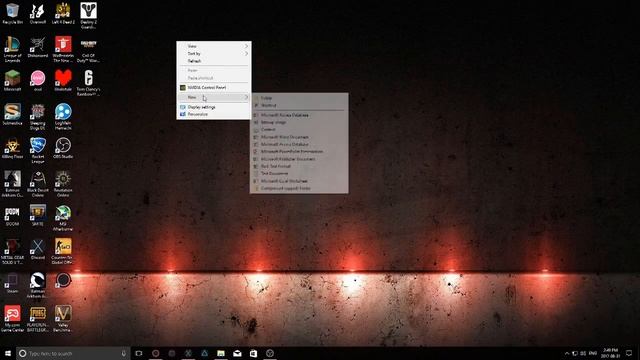Select the Black Desert Online shortcut
The image size is (640, 360).
38,184
